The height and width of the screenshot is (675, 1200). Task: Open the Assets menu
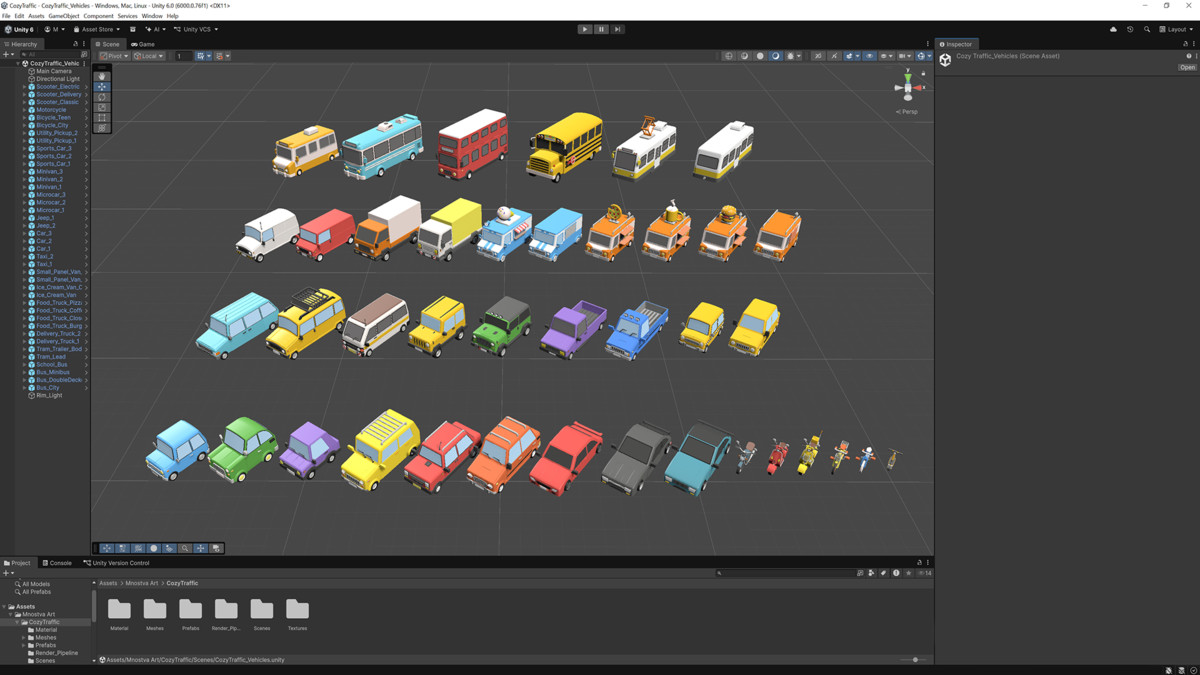tap(36, 16)
